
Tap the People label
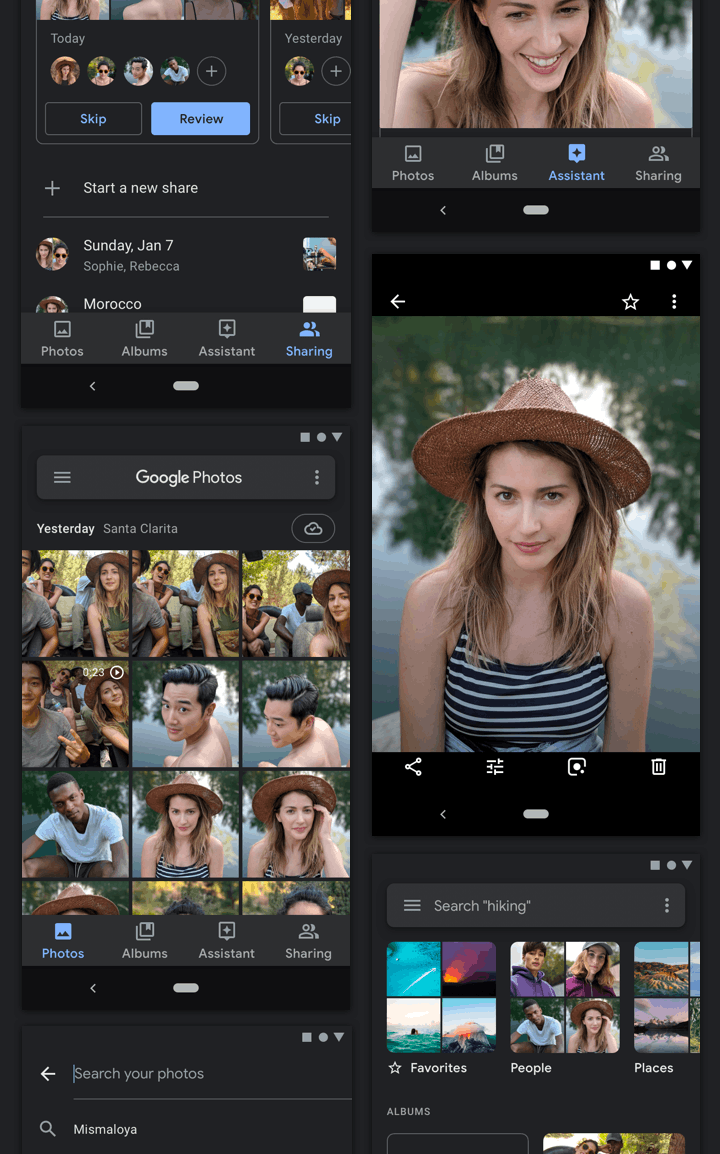pyautogui.click(x=531, y=1068)
